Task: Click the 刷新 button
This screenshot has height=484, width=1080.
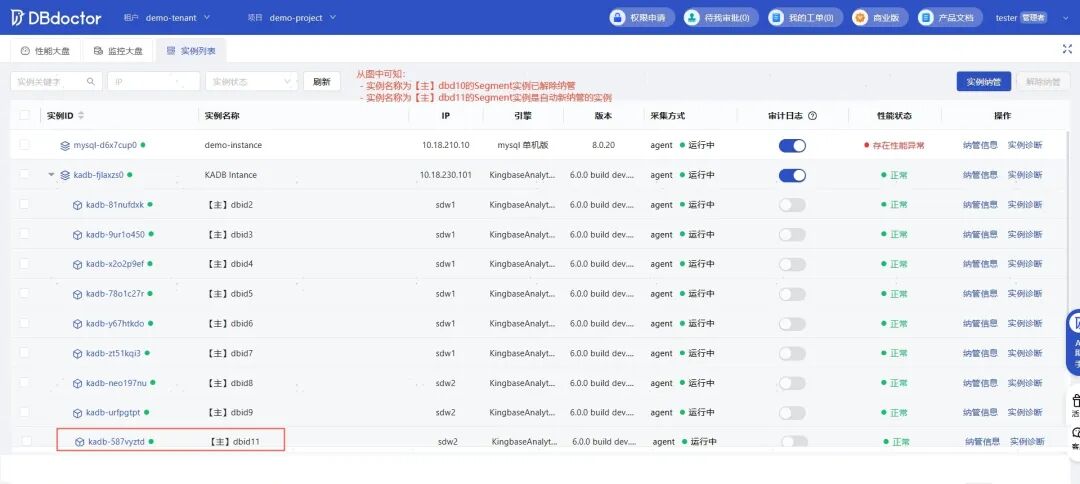Action: (x=322, y=81)
